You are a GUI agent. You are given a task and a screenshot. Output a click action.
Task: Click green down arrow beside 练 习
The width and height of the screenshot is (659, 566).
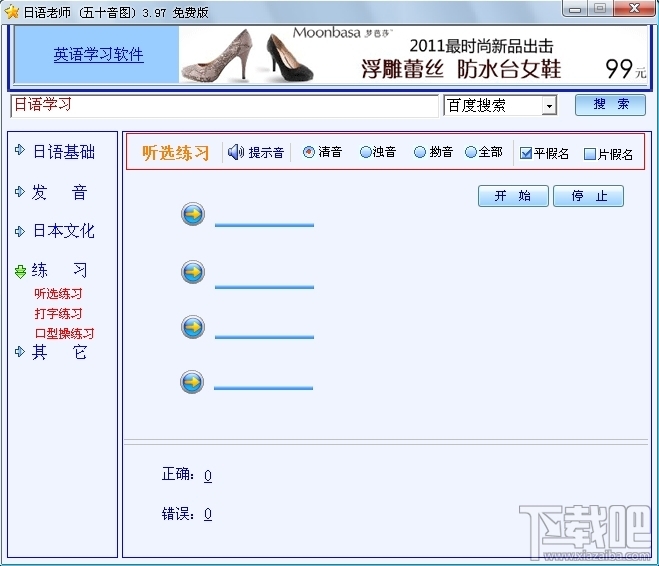(x=20, y=271)
